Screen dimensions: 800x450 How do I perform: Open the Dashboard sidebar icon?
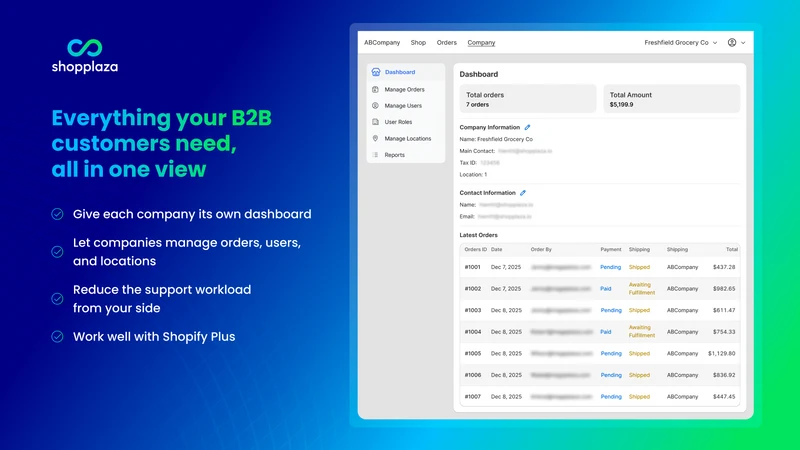[376, 72]
